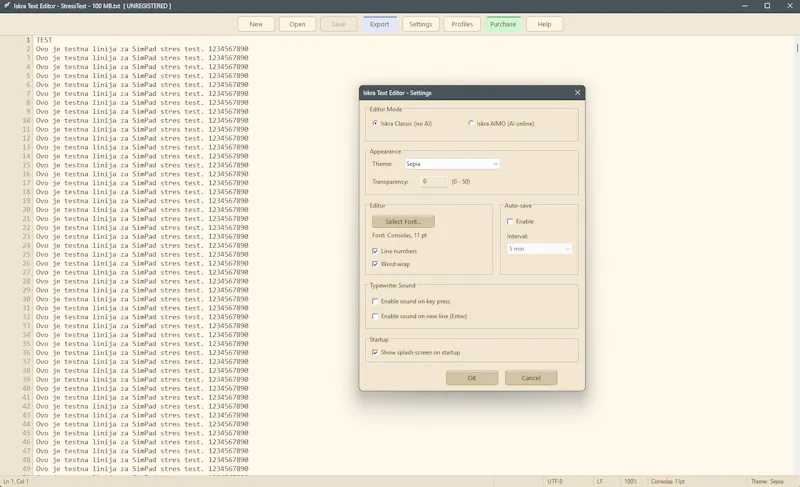This screenshot has height=487, width=800.
Task: Click the Font: Consolas, 11 pt label
Action: tap(399, 236)
